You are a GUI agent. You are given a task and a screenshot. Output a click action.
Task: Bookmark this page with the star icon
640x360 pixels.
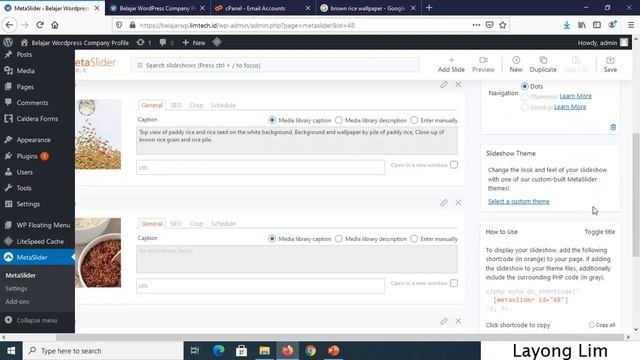click(503, 25)
